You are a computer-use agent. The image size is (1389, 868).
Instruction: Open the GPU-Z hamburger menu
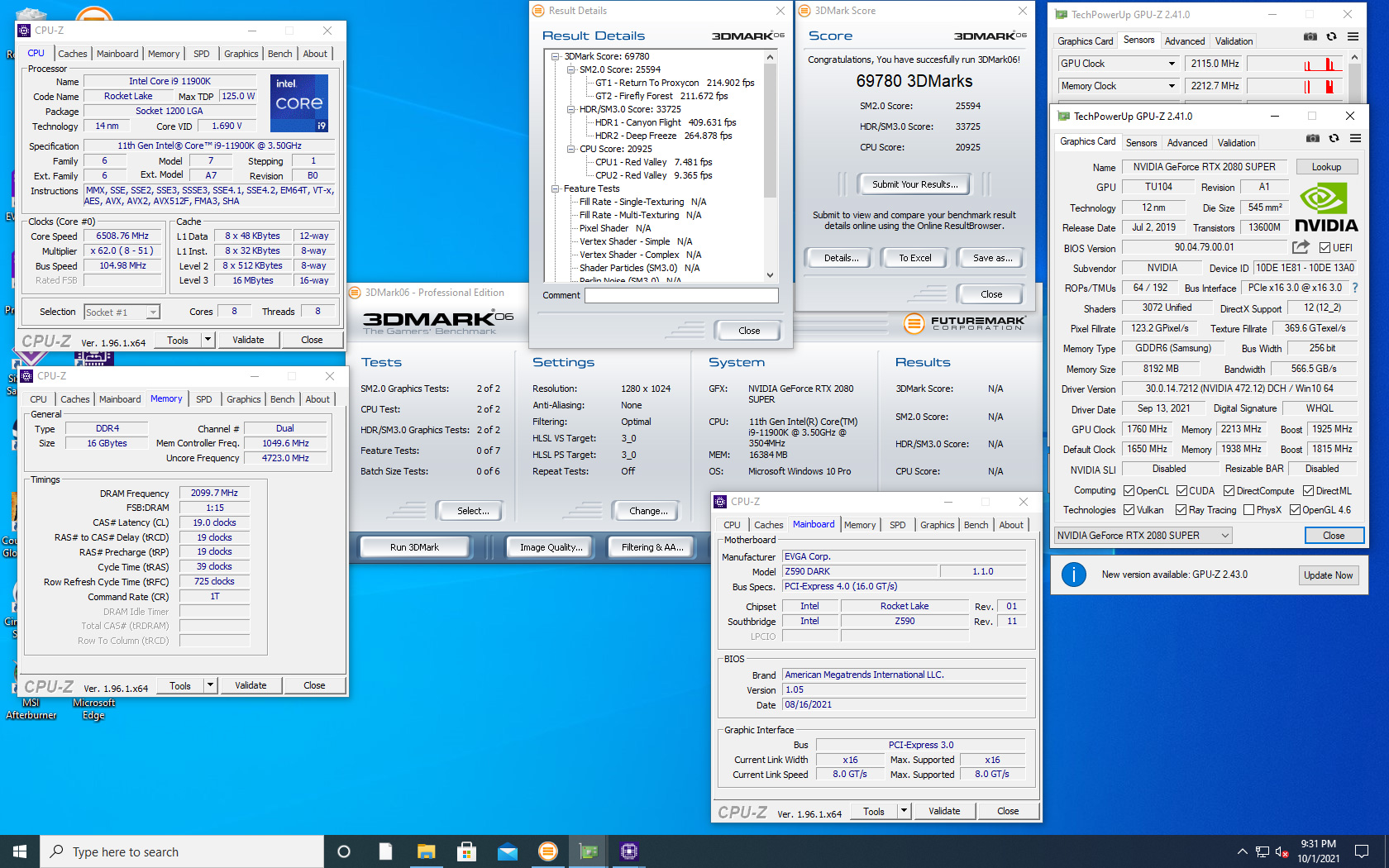point(1355,138)
